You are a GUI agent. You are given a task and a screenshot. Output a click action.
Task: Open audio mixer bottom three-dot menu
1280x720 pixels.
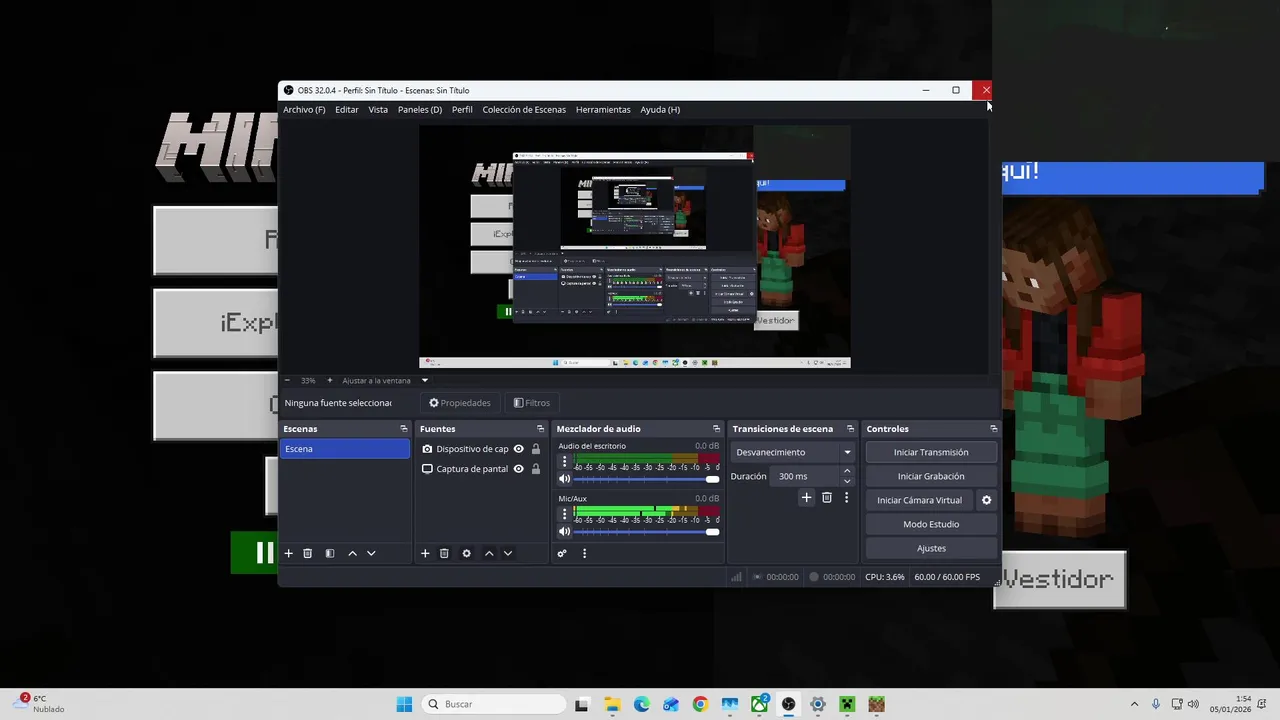(x=584, y=553)
